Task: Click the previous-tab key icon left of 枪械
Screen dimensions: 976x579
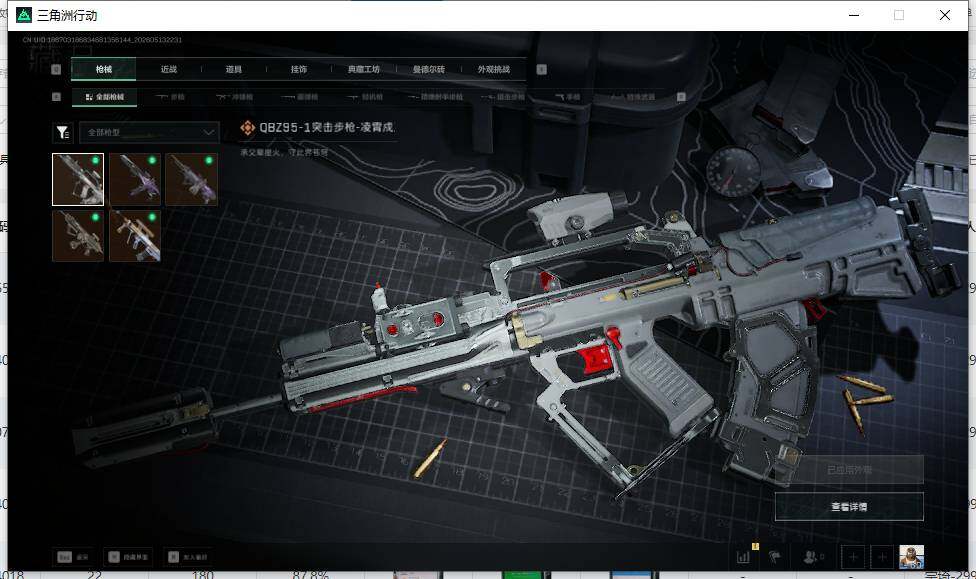Action: pos(56,69)
